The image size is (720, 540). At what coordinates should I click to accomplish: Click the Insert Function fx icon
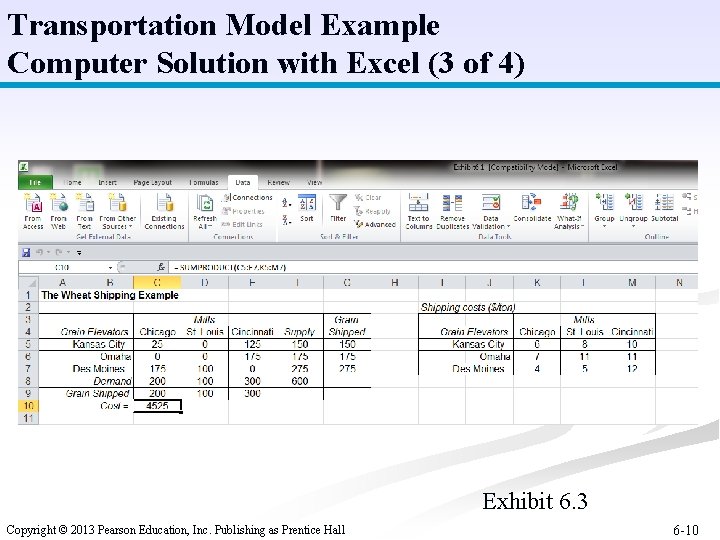click(161, 267)
